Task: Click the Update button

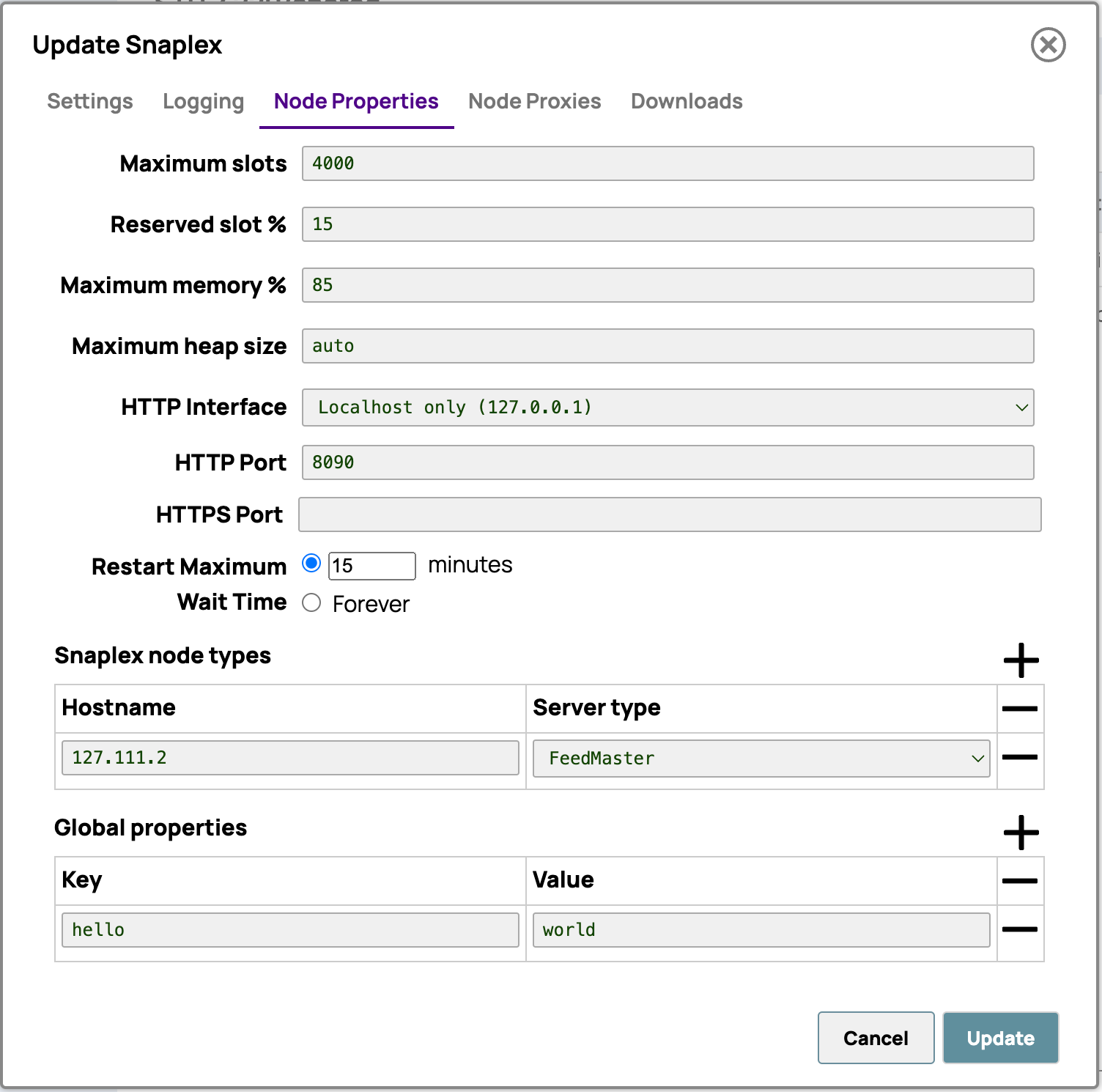Action: point(1000,1038)
